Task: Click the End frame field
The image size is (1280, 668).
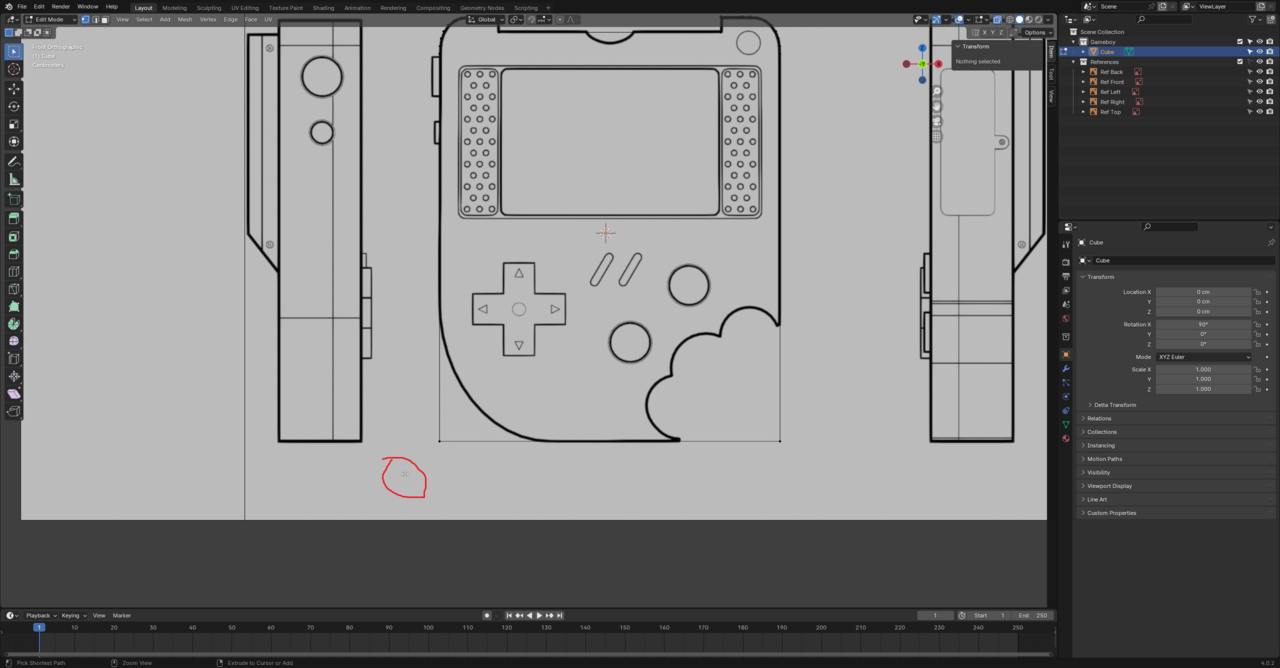Action: point(1033,615)
